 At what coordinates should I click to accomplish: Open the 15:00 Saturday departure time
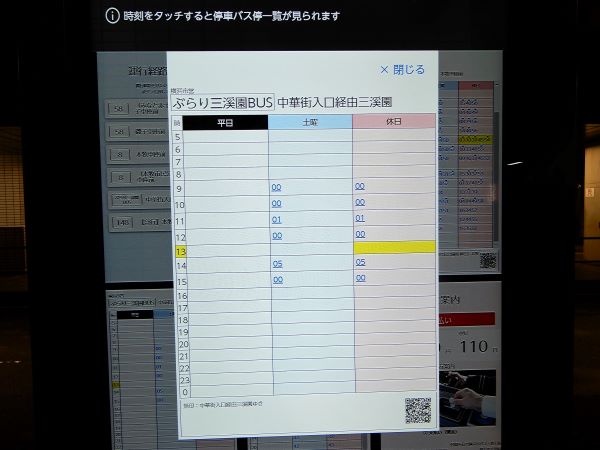pyautogui.click(x=277, y=279)
